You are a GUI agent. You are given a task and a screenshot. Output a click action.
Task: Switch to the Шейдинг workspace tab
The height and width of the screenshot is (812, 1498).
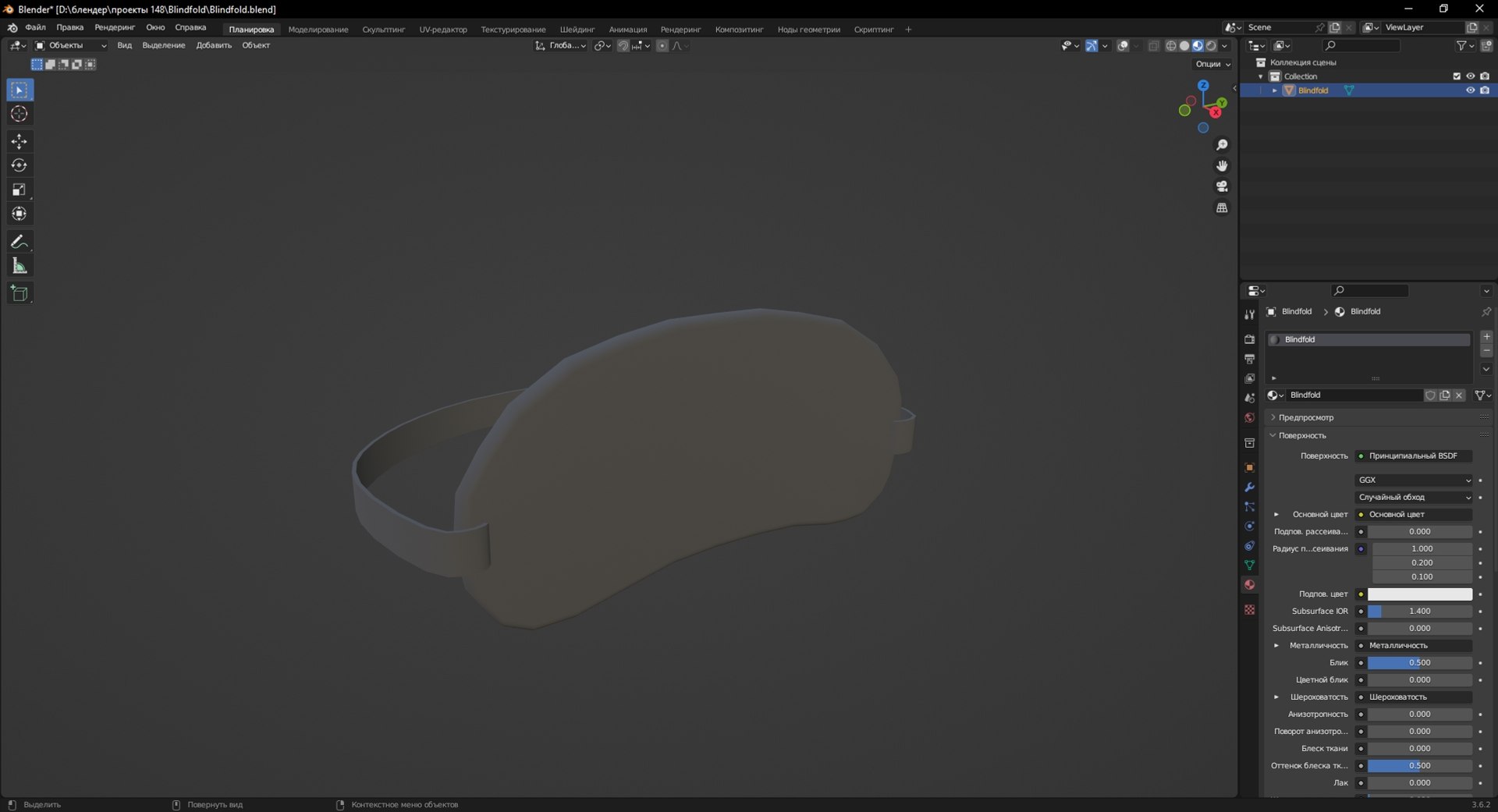pos(577,30)
